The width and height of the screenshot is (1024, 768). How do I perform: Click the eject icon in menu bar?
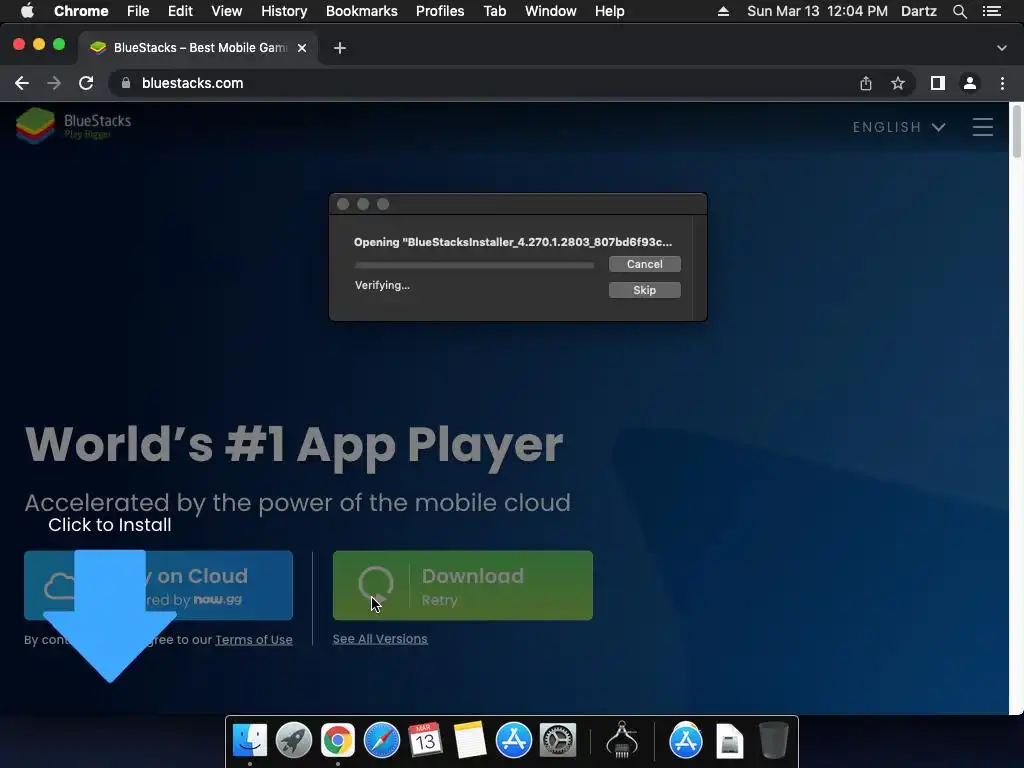pos(723,11)
